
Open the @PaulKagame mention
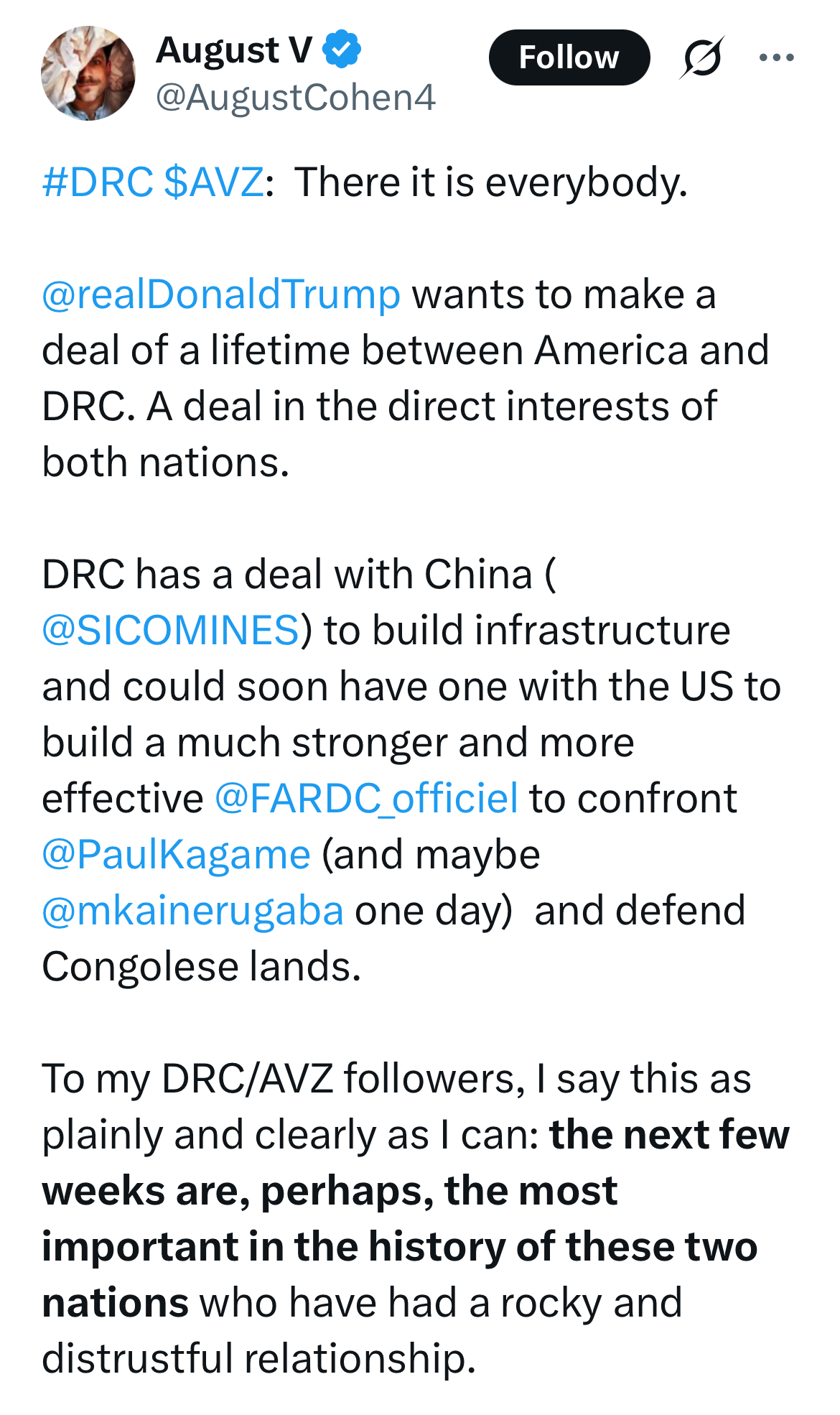click(x=176, y=854)
